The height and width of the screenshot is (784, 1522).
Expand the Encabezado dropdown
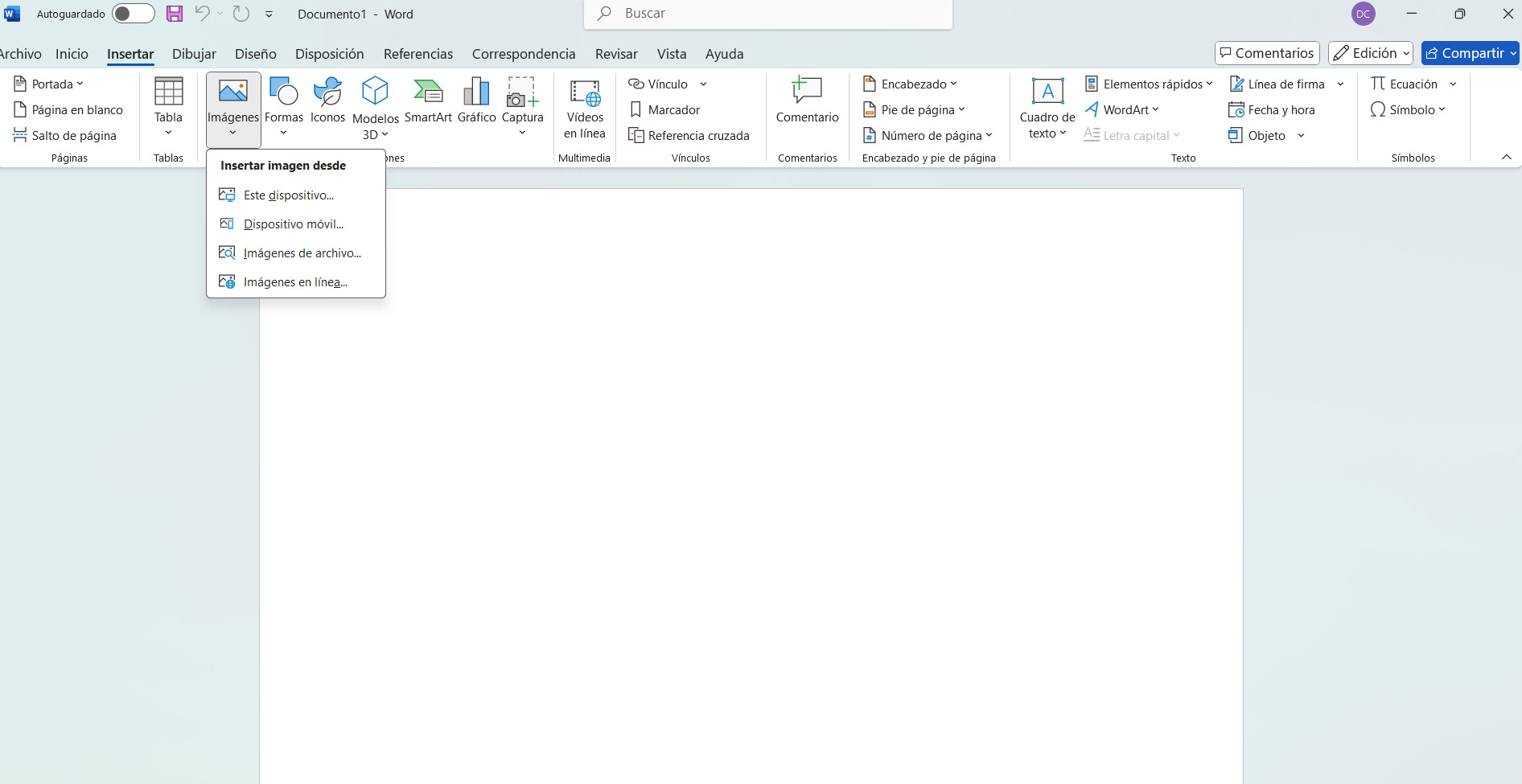pos(911,84)
